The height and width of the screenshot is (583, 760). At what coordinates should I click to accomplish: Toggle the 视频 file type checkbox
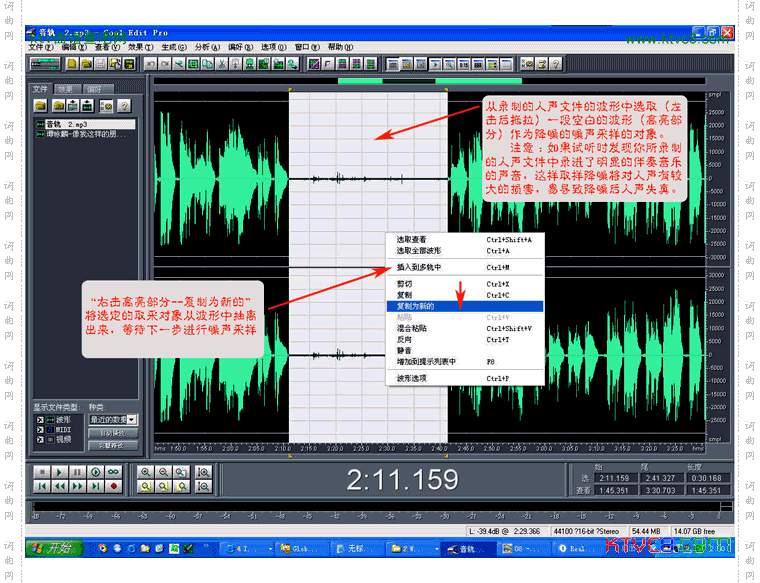click(40, 439)
